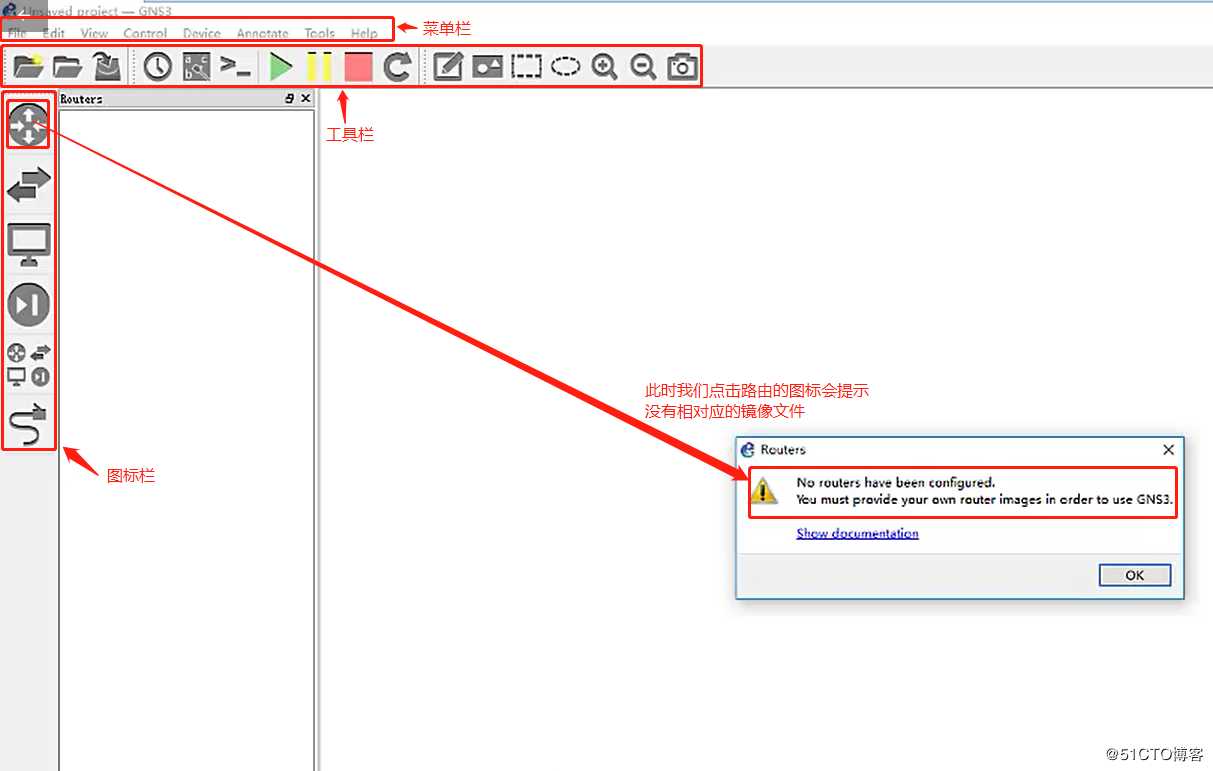The height and width of the screenshot is (771, 1213).
Task: Take a screenshot with camera icon
Action: [x=682, y=67]
